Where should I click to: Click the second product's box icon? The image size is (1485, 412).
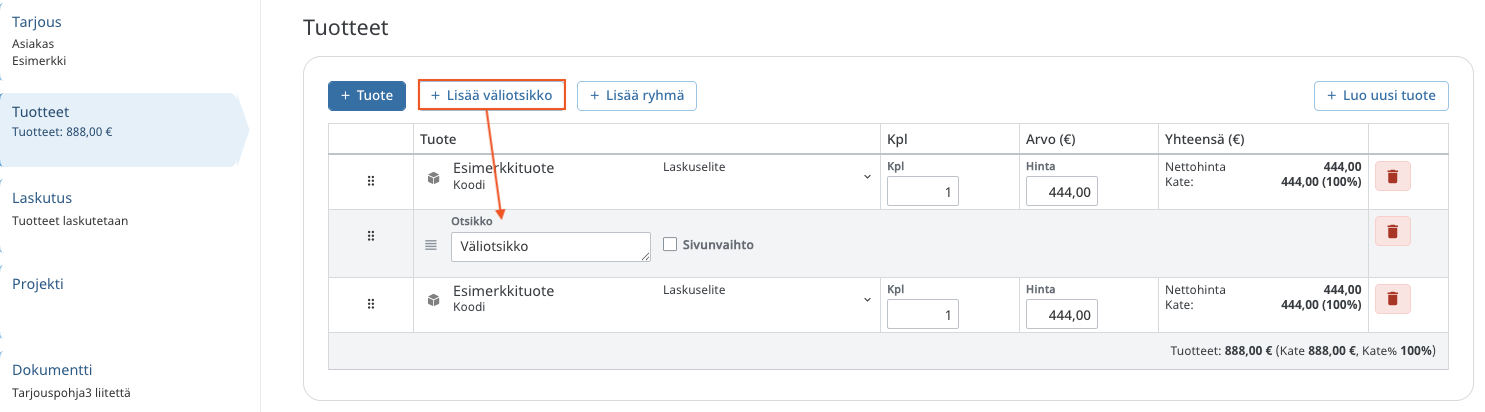pos(433,300)
